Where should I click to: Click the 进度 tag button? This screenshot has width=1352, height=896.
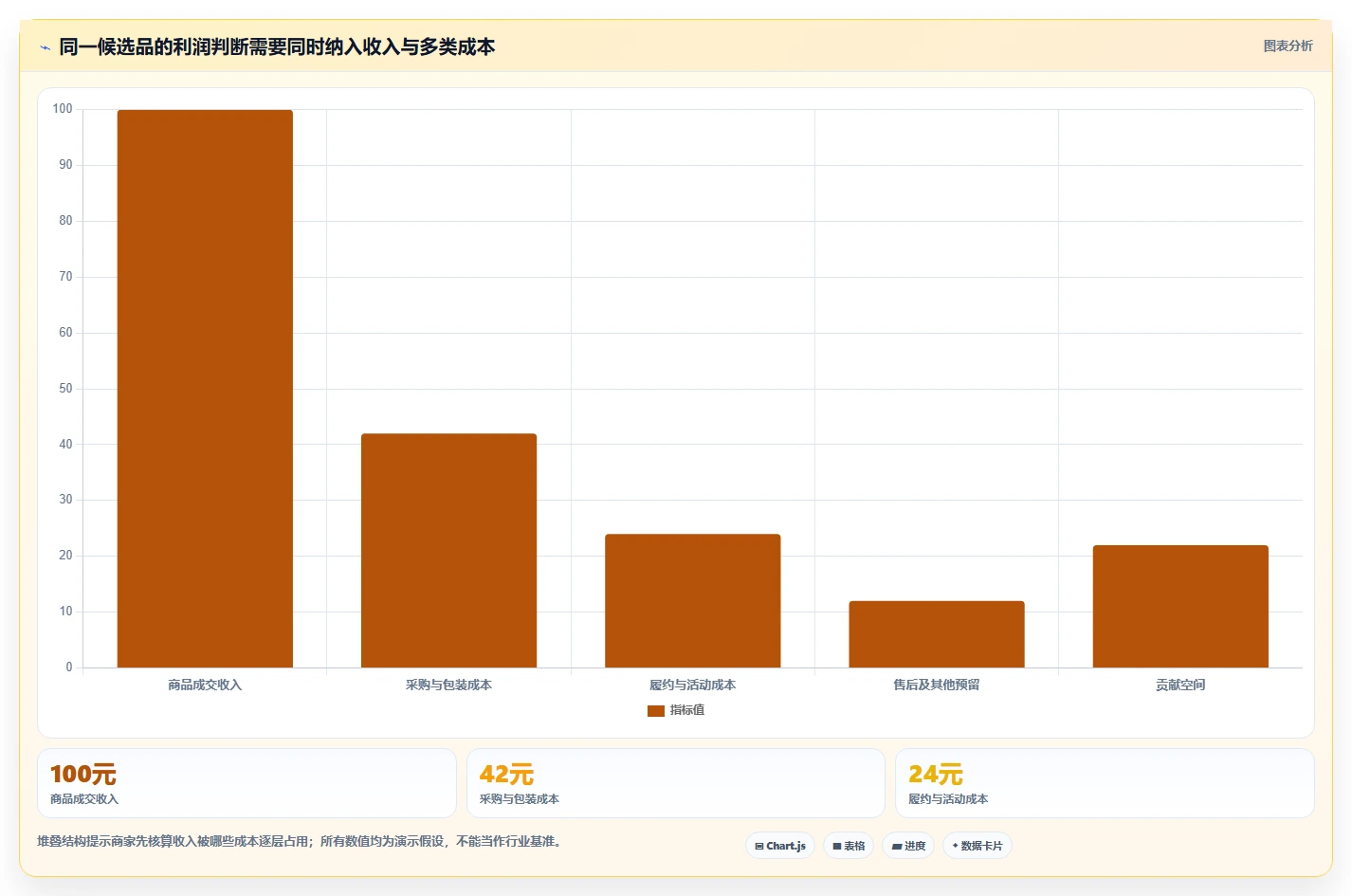coord(908,846)
